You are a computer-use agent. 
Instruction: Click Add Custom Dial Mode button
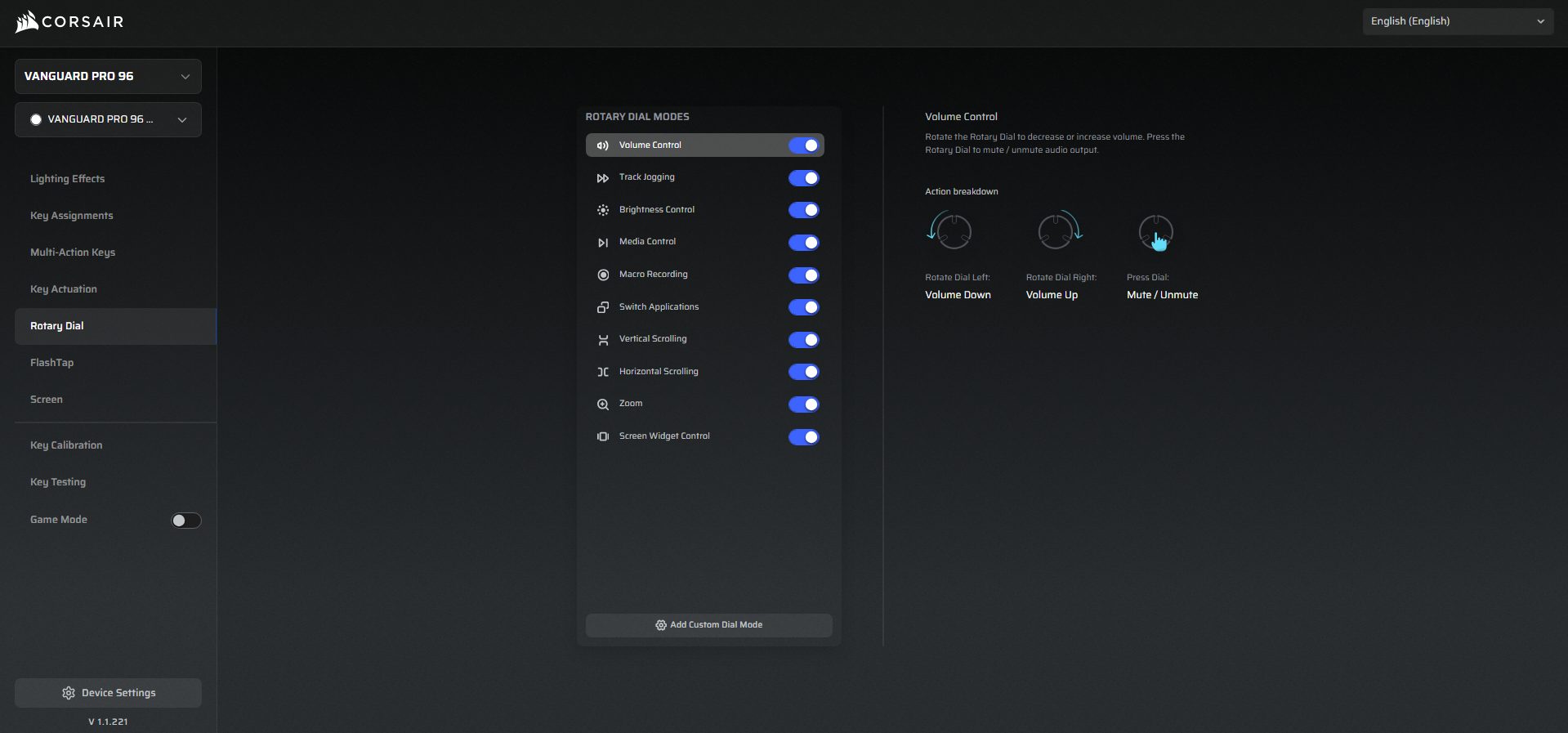pyautogui.click(x=709, y=625)
